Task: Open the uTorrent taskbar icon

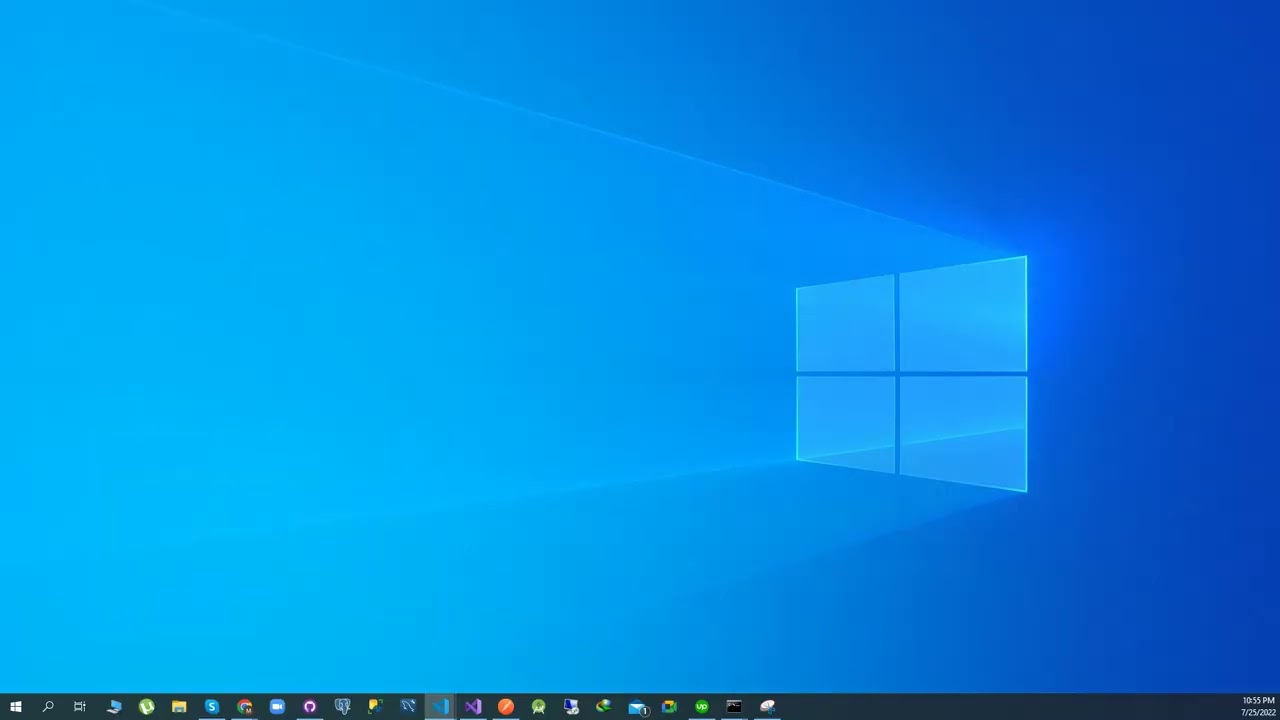Action: 147,707
